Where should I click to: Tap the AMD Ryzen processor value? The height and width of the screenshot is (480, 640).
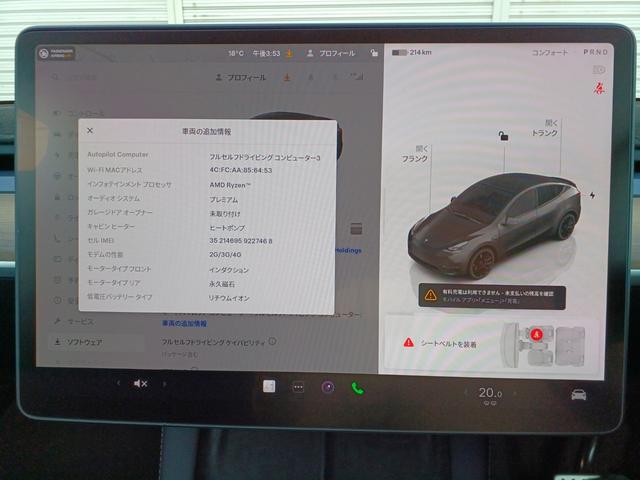pos(230,185)
